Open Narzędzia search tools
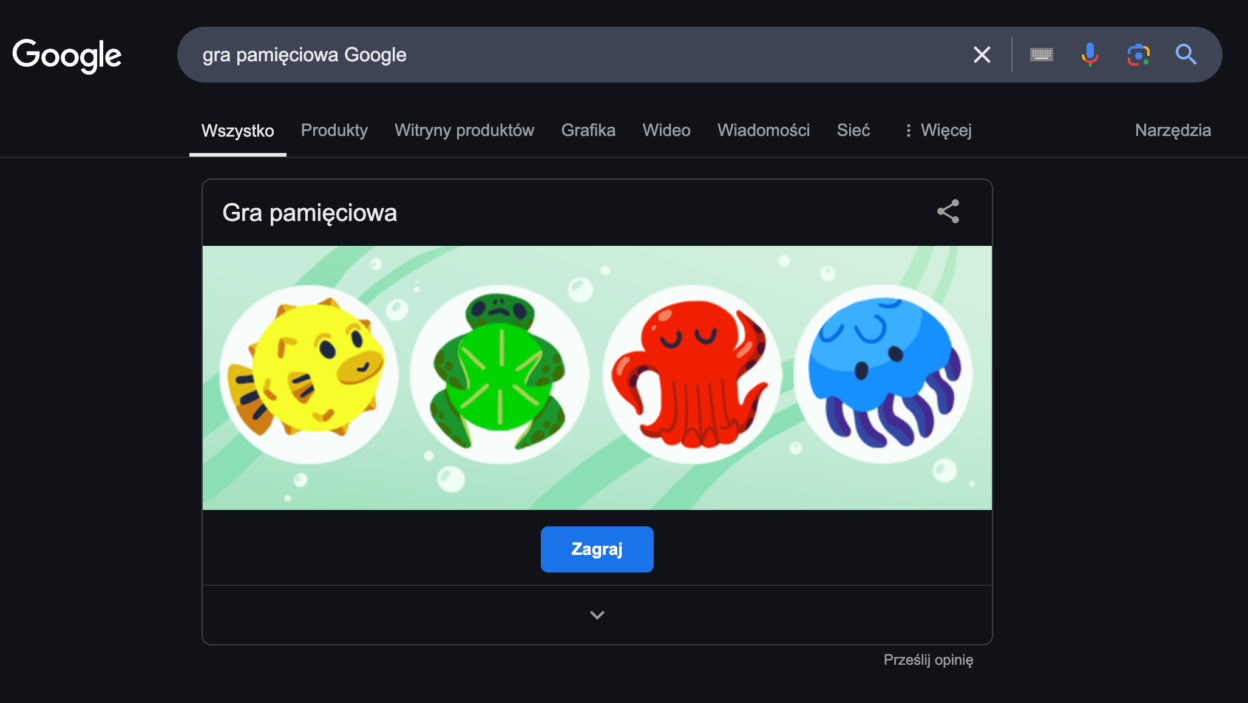Viewport: 1248px width, 703px height. point(1172,130)
